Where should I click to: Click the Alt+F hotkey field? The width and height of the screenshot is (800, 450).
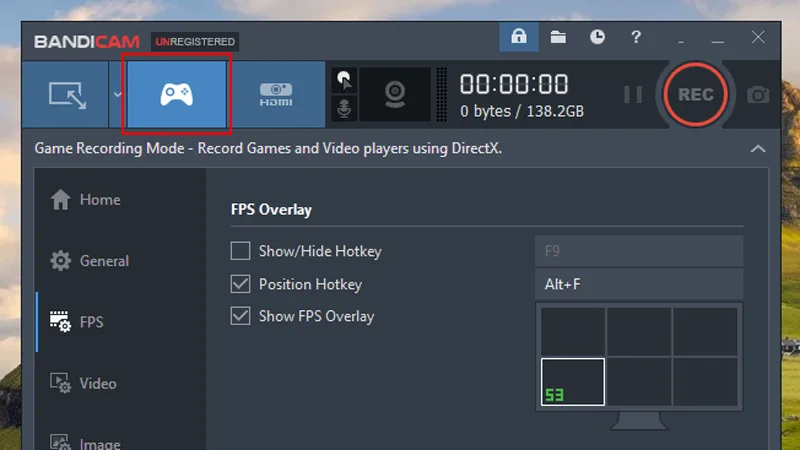[639, 284]
